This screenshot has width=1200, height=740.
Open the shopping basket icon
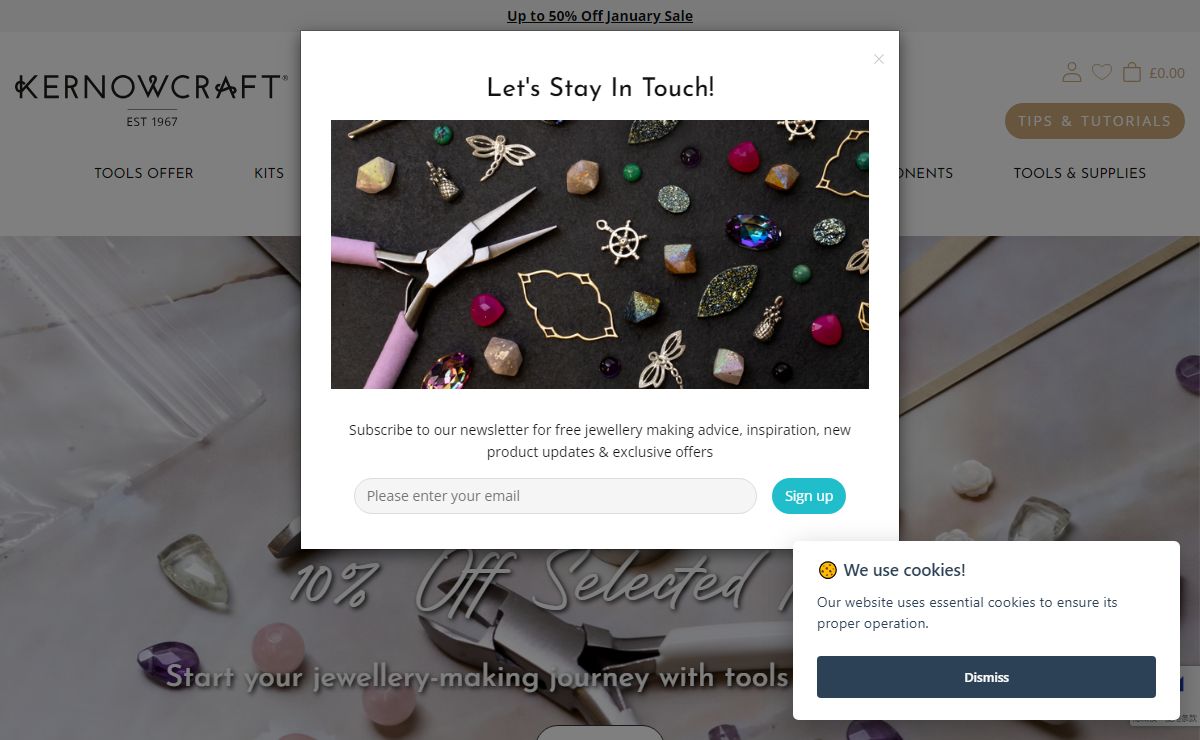1132,72
